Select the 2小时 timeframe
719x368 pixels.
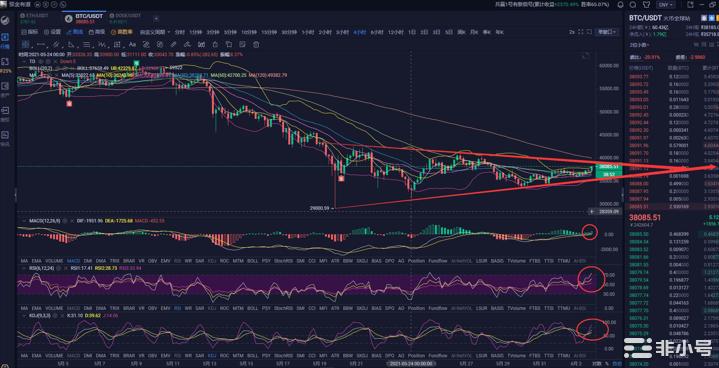point(325,32)
